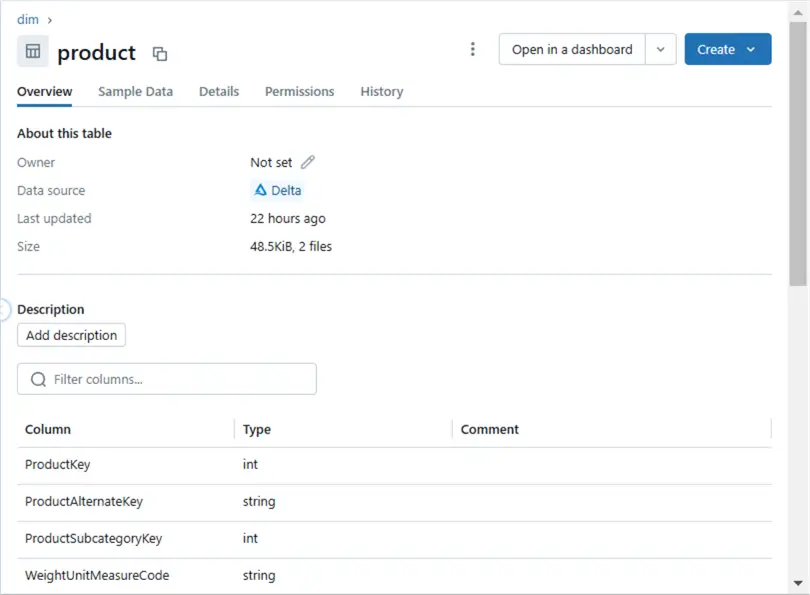Expand the Open in a dashboard dropdown arrow
Screen dimensions: 810x595
pyautogui.click(x=660, y=49)
